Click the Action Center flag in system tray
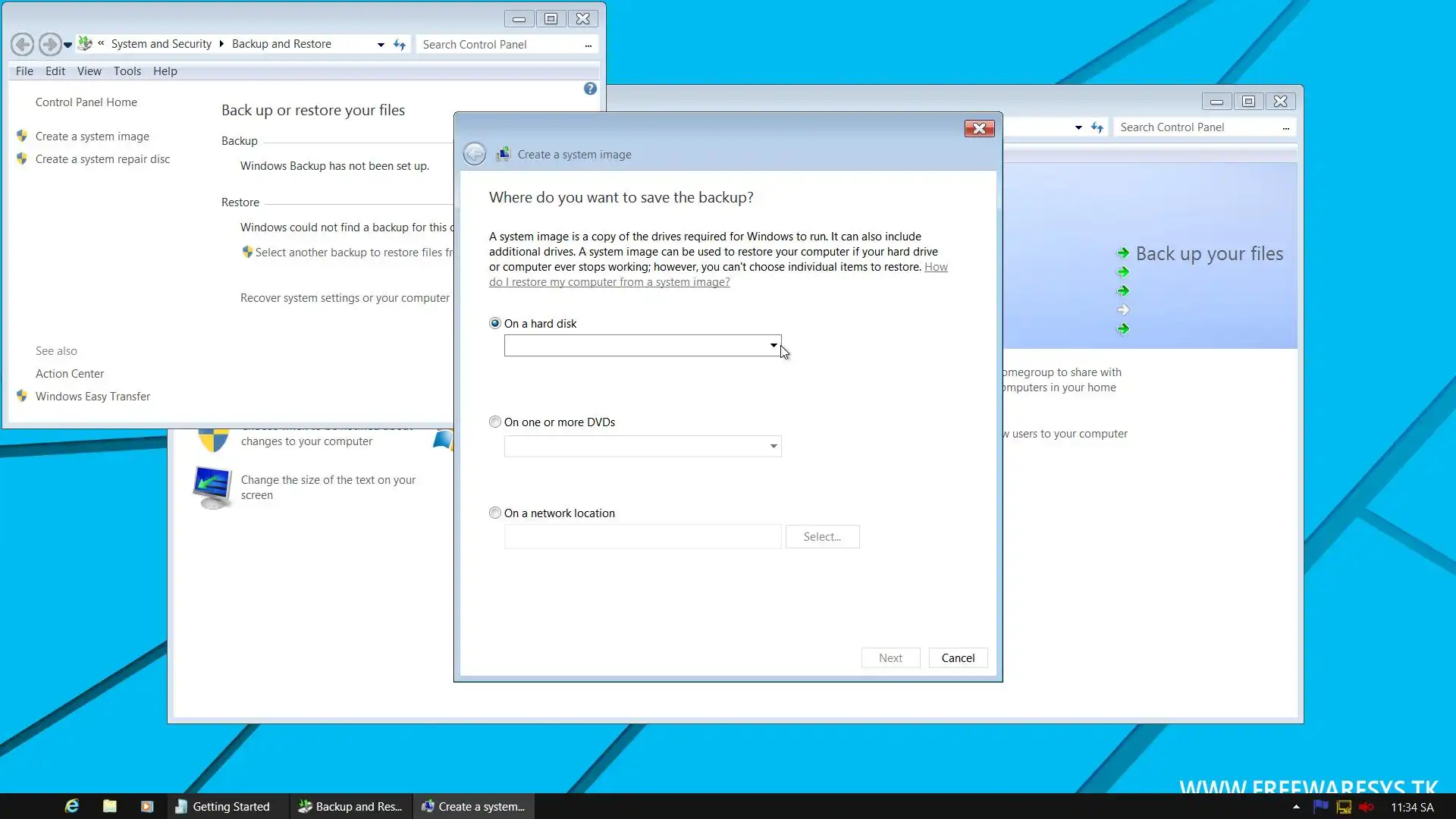The height and width of the screenshot is (819, 1456). (x=1321, y=806)
